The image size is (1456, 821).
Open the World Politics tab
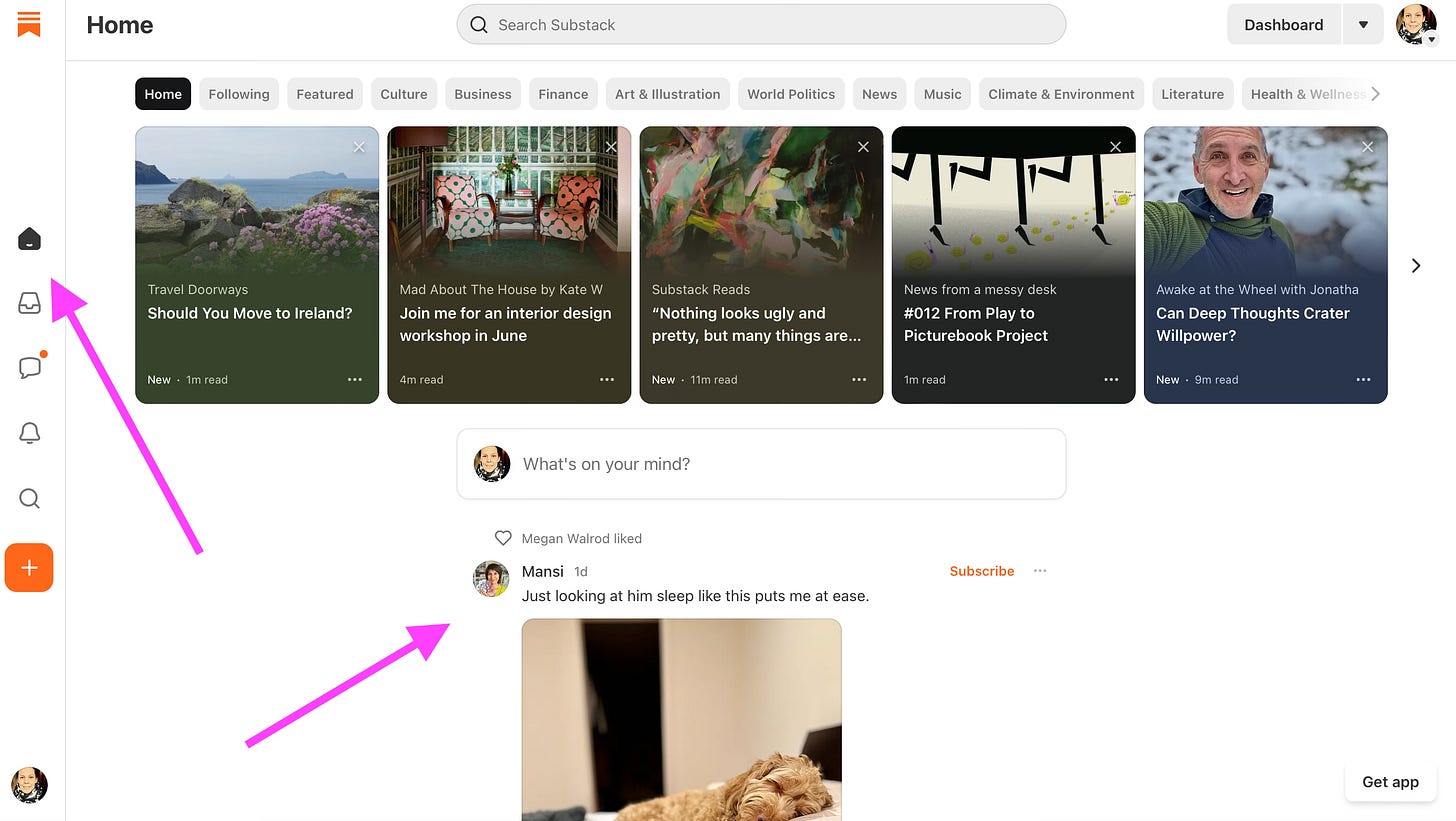click(x=791, y=94)
